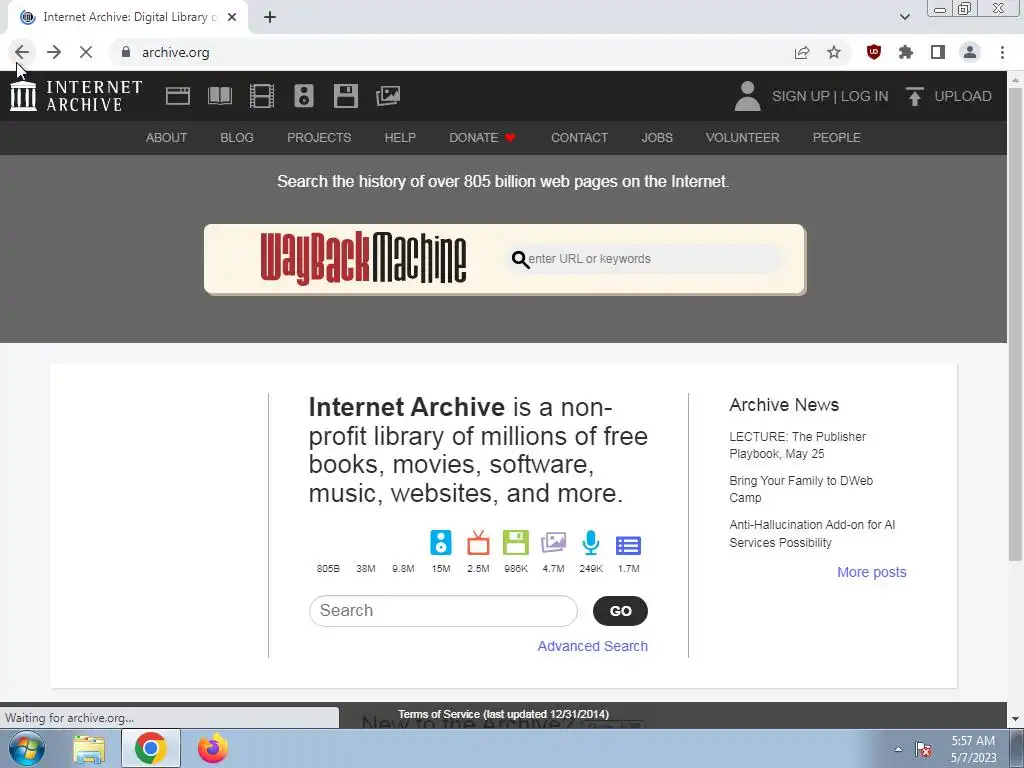1024x768 pixels.
Task: Open the Audio speaker icon in header
Action: point(304,96)
